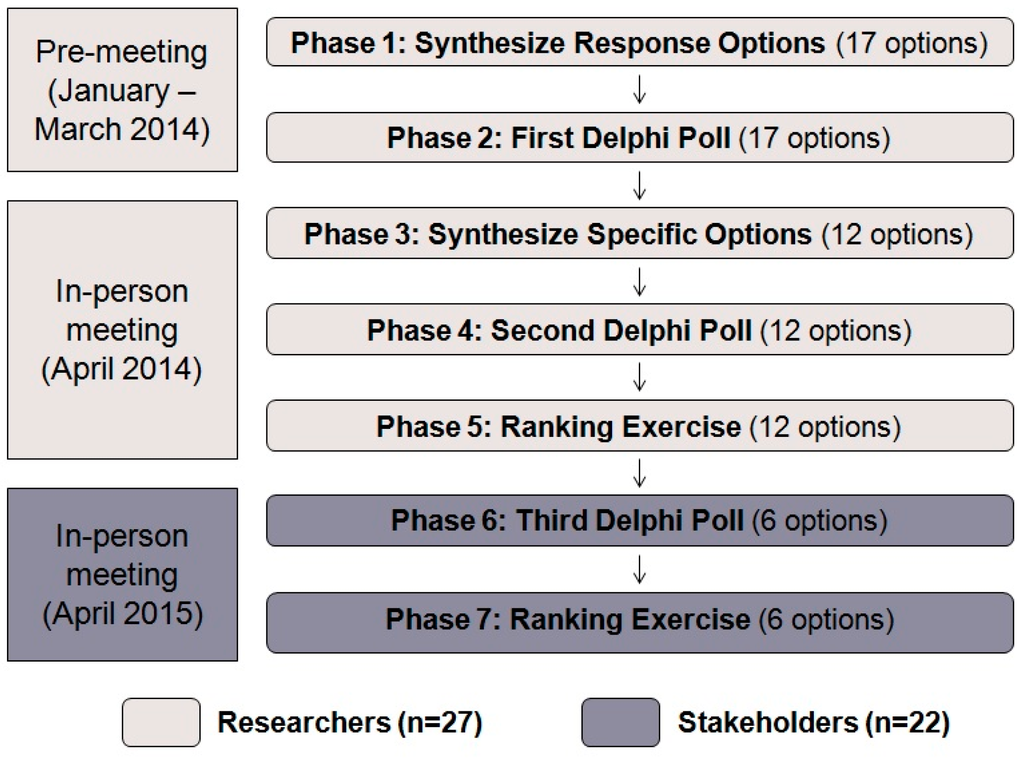Click the arrow between Phase 1 and Phase 2
1024x760 pixels.
[x=640, y=91]
